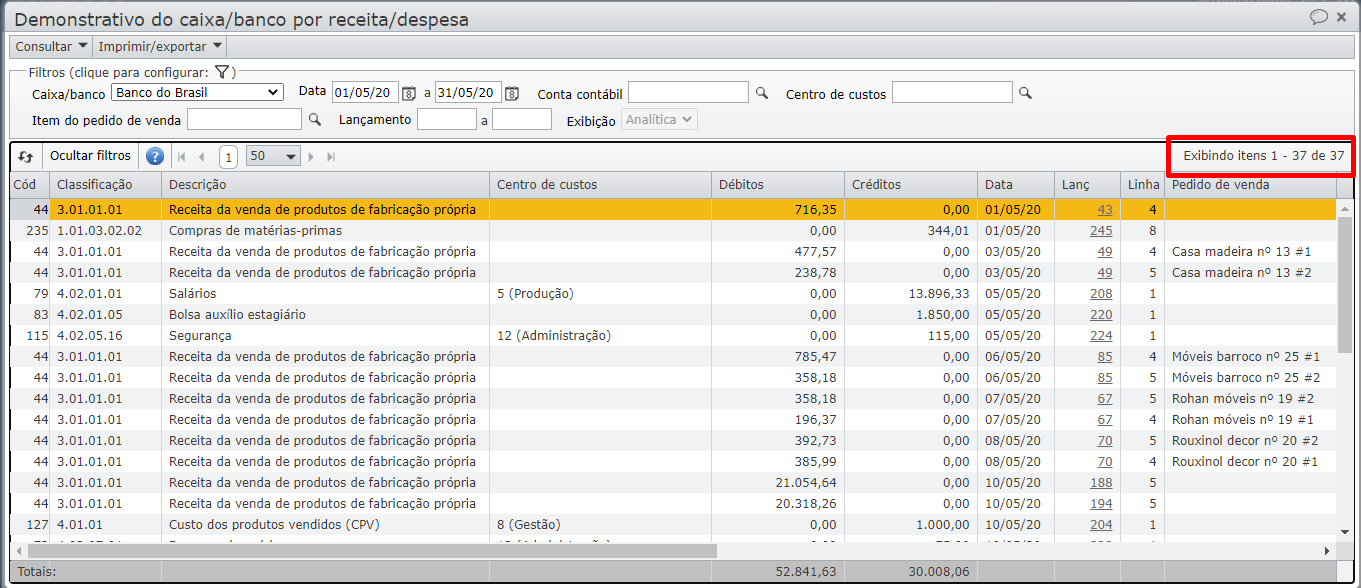This screenshot has width=1361, height=588.
Task: Go to last page arrow icon
Action: (x=331, y=157)
